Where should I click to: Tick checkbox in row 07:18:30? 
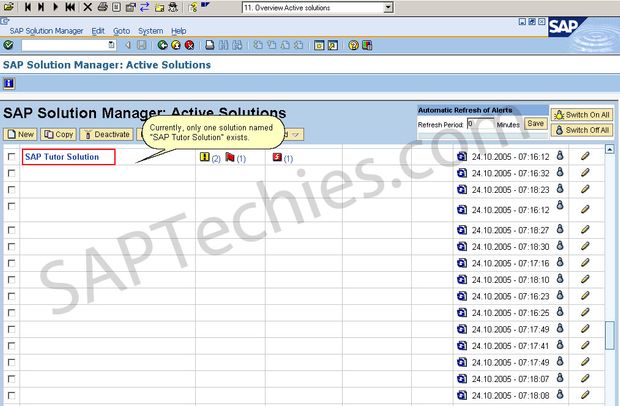coord(11,247)
